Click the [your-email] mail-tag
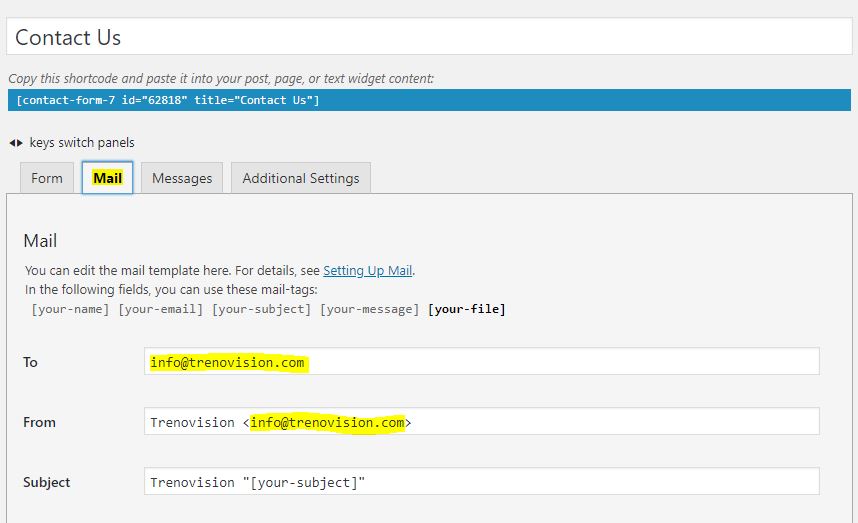This screenshot has height=523, width=858. [160, 309]
